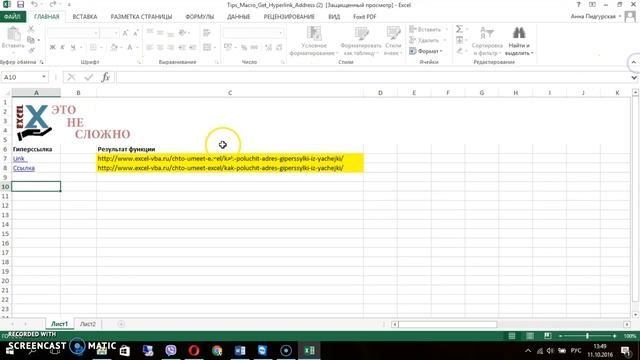Open the font size combo box
Screen dimensions: 640x360
click(109, 33)
